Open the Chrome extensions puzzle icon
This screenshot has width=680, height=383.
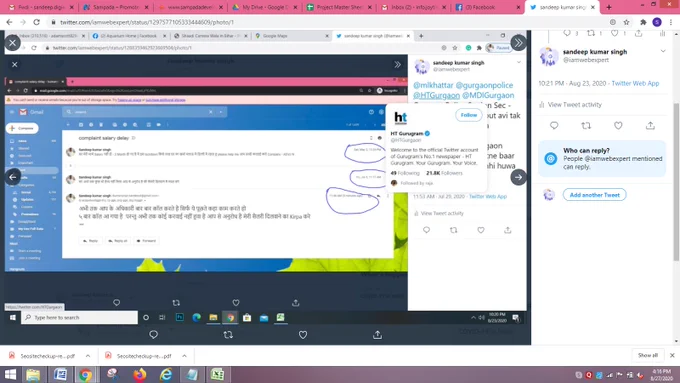point(643,22)
